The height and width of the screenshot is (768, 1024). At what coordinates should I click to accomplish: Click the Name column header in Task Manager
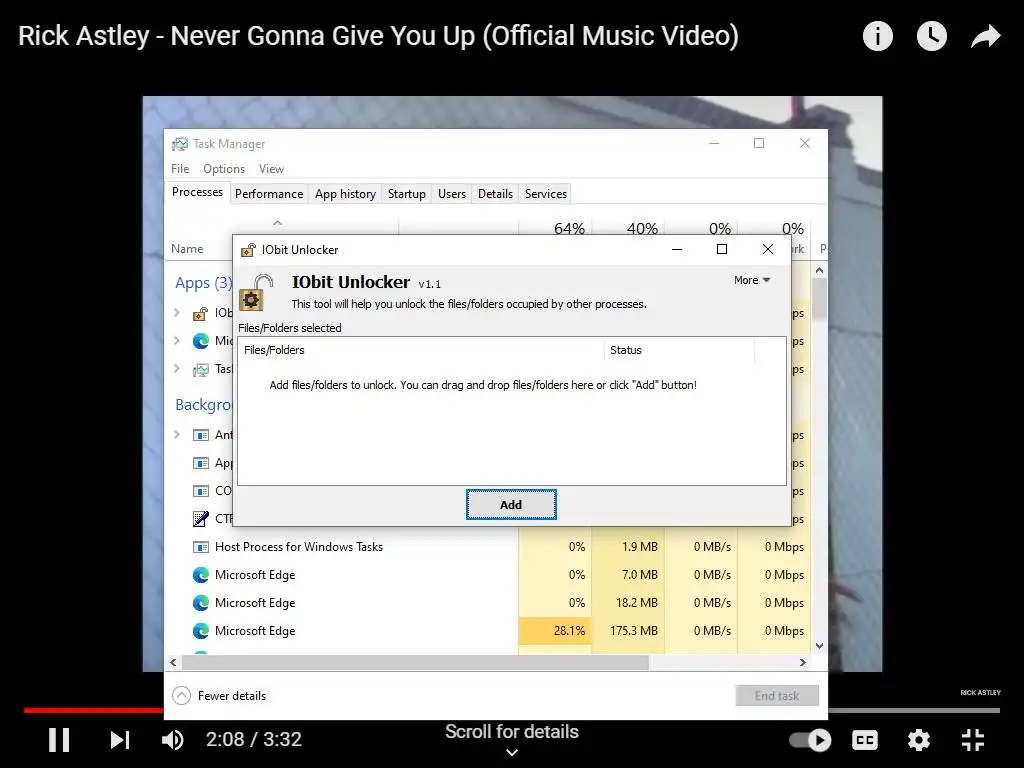tap(187, 249)
